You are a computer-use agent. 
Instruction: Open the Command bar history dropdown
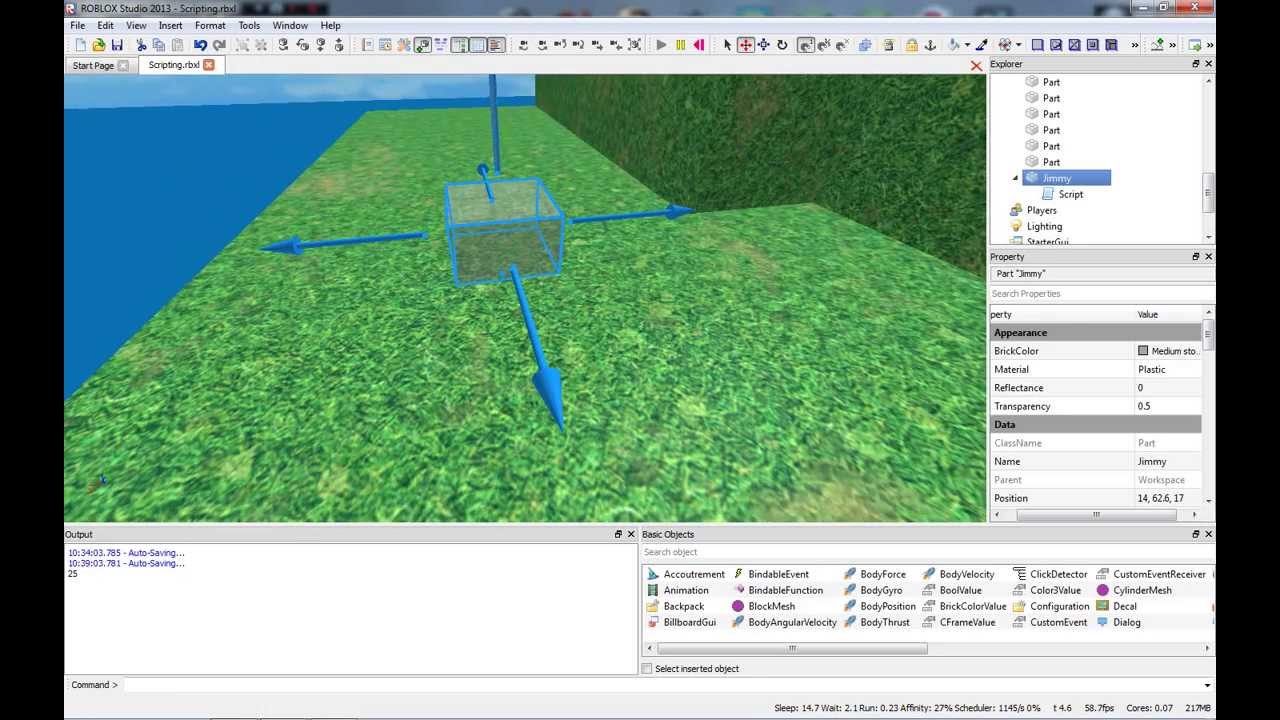(1207, 685)
